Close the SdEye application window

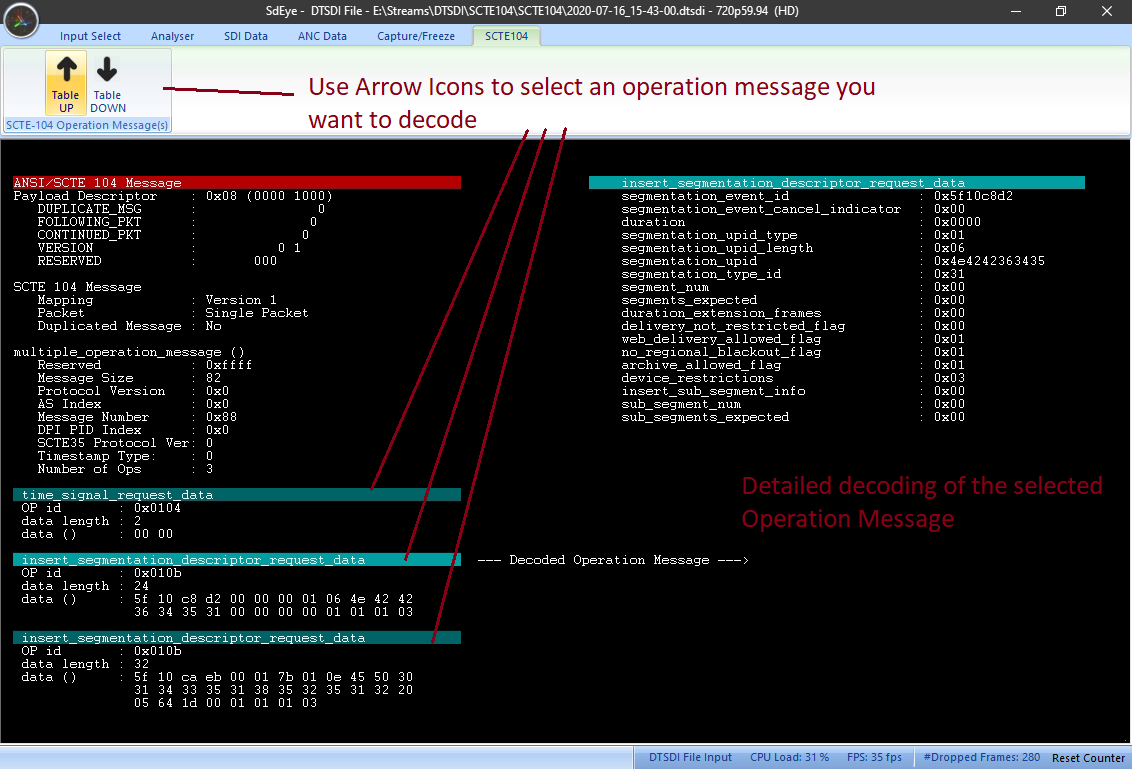[1108, 11]
